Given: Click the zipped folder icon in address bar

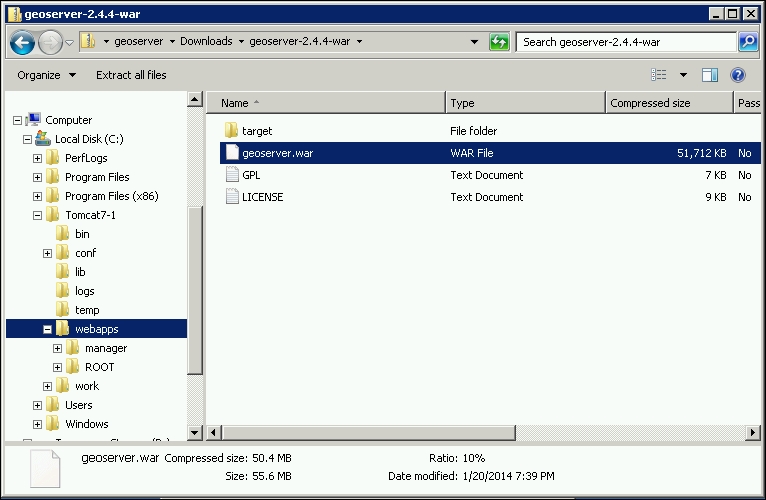Looking at the screenshot, I should click(88, 41).
